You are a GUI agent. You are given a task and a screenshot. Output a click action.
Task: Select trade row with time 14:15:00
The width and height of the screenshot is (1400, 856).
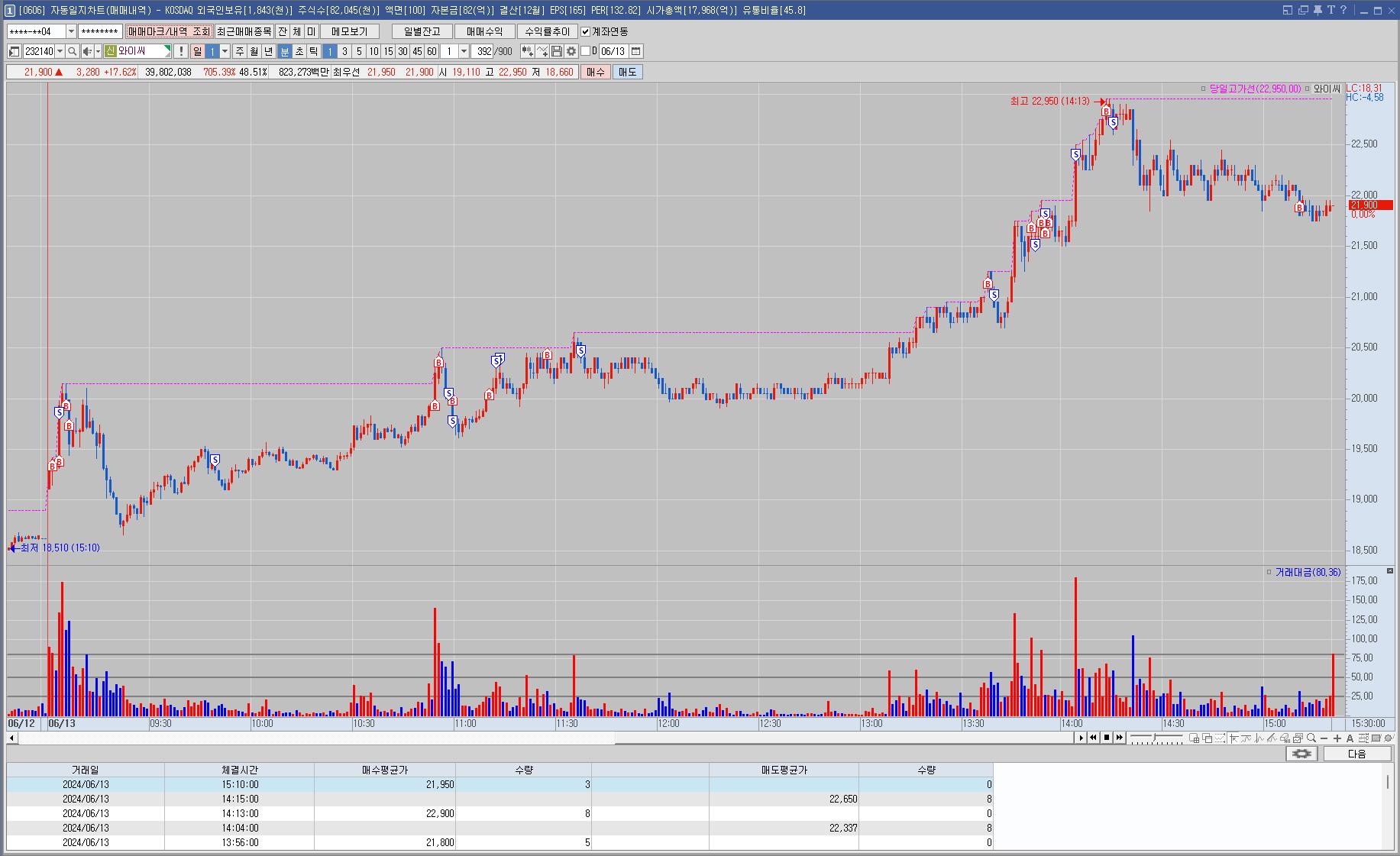500,799
